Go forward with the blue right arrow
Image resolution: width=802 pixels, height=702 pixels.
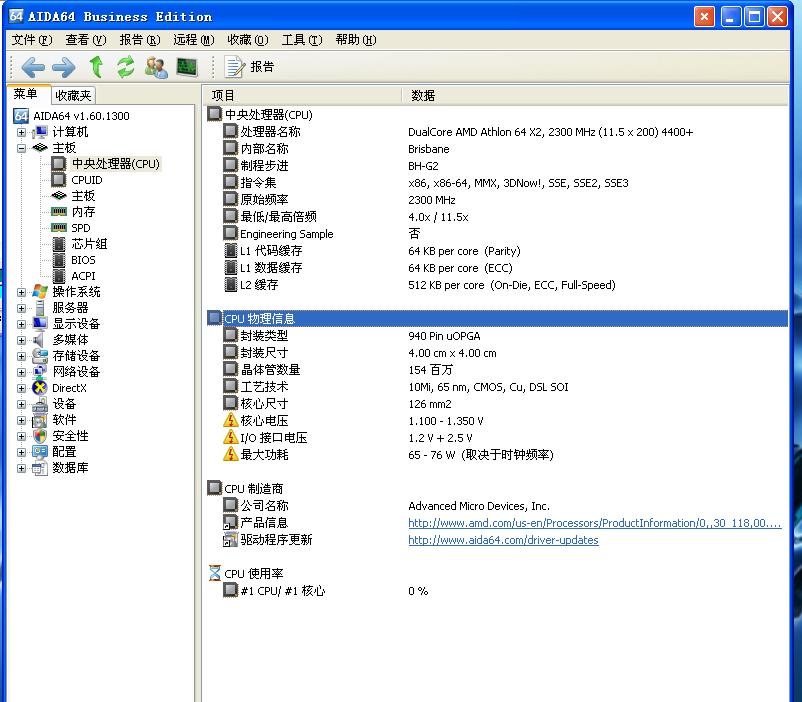[x=64, y=67]
